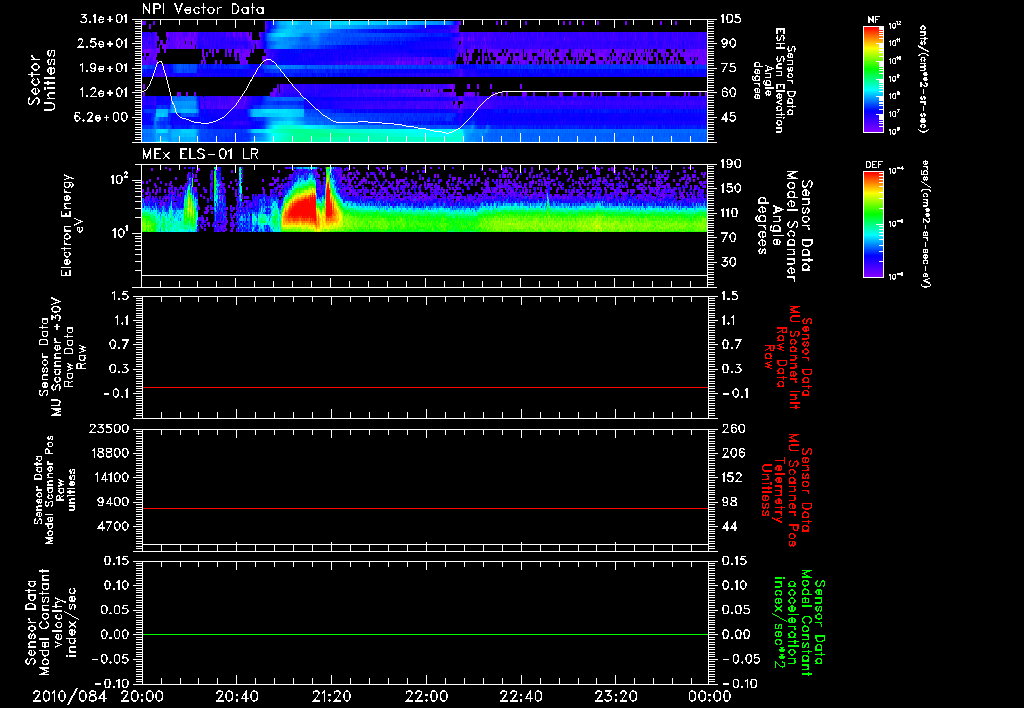Viewport: 1024px width, 708px height.
Task: Click red trace in scanner position panel
Action: point(424,508)
